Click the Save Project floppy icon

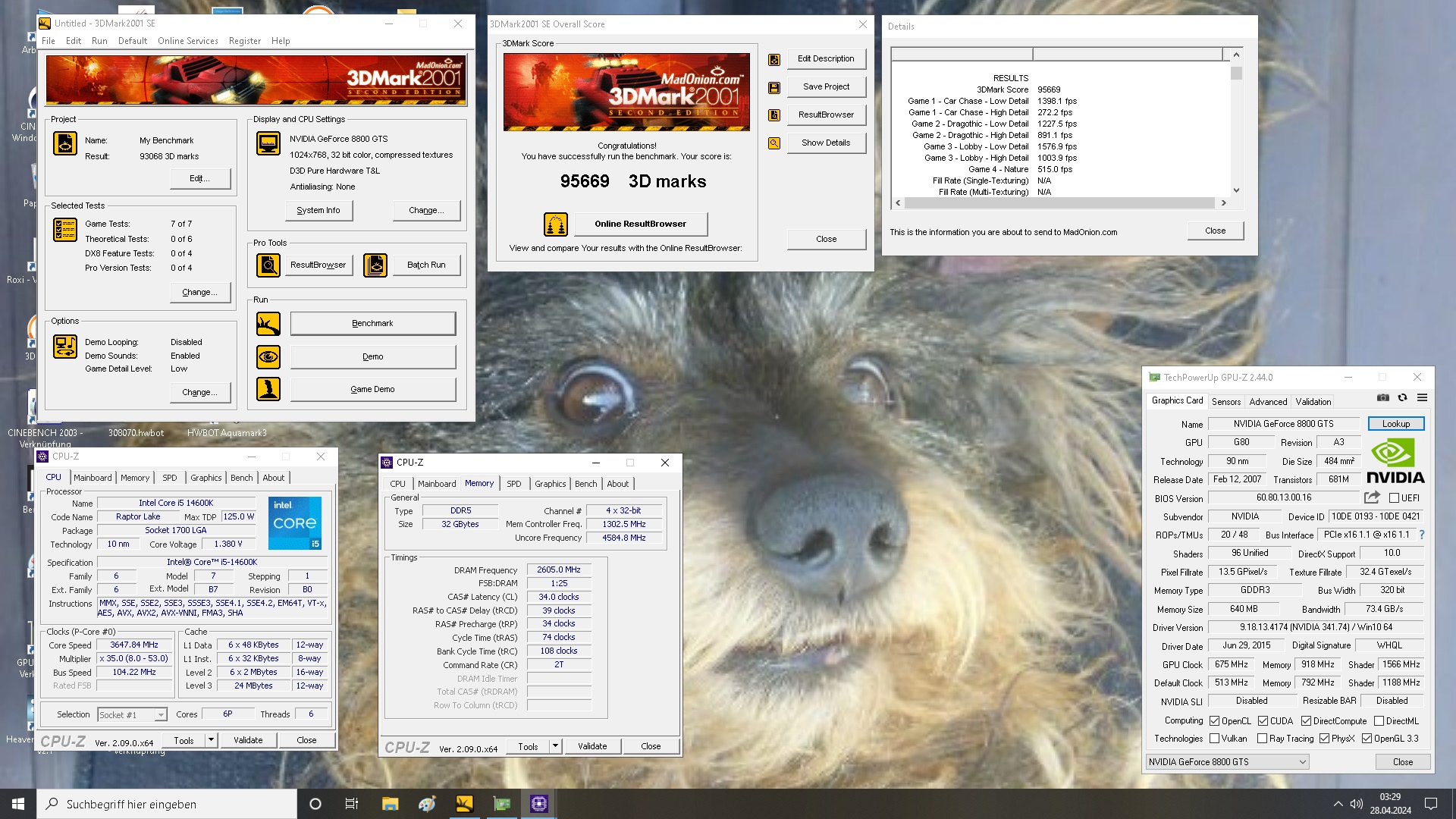[x=774, y=87]
